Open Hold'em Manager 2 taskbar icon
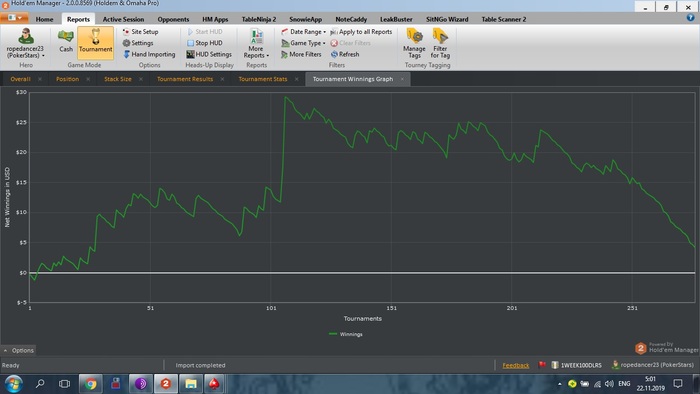 166,384
